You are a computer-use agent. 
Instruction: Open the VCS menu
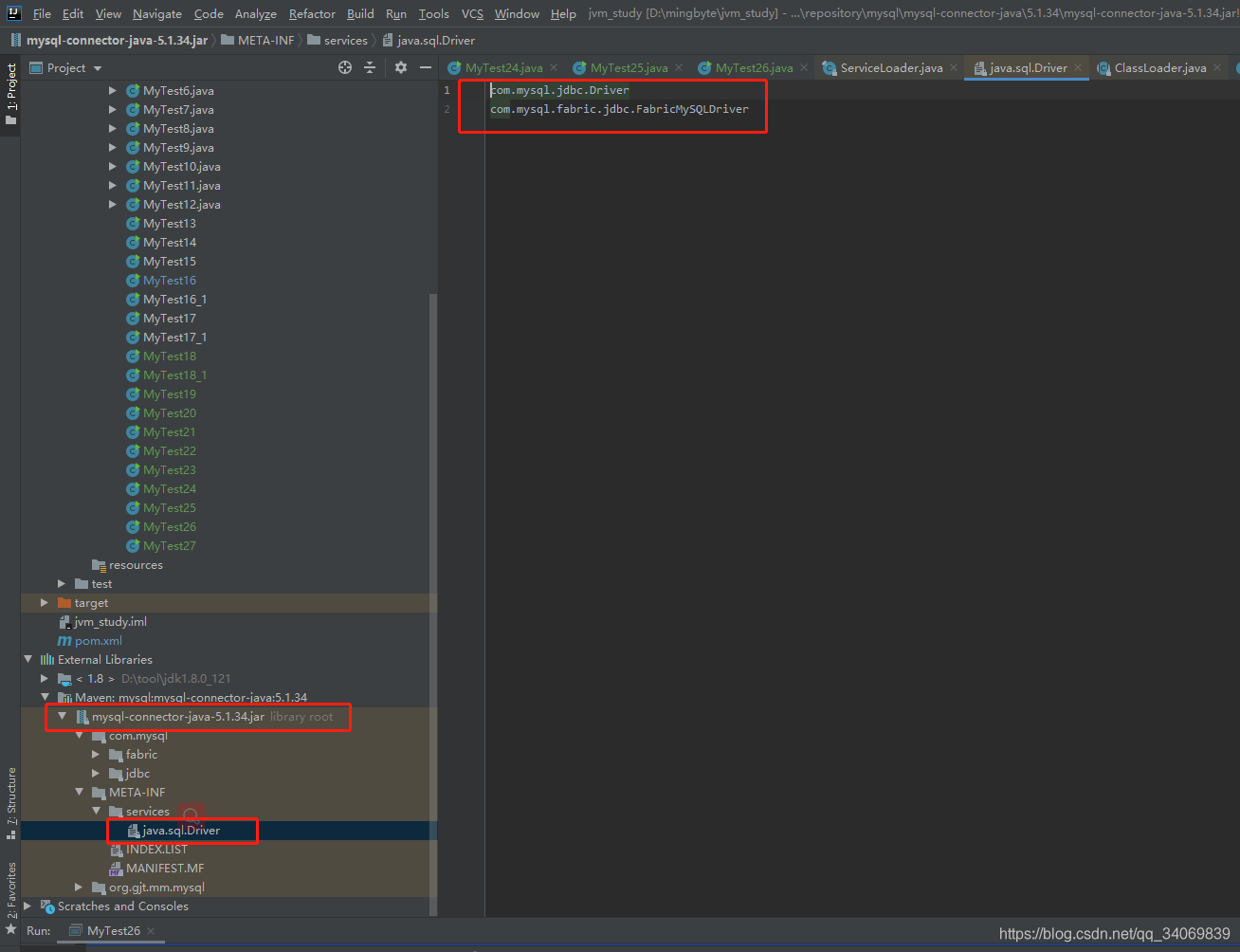click(x=472, y=13)
